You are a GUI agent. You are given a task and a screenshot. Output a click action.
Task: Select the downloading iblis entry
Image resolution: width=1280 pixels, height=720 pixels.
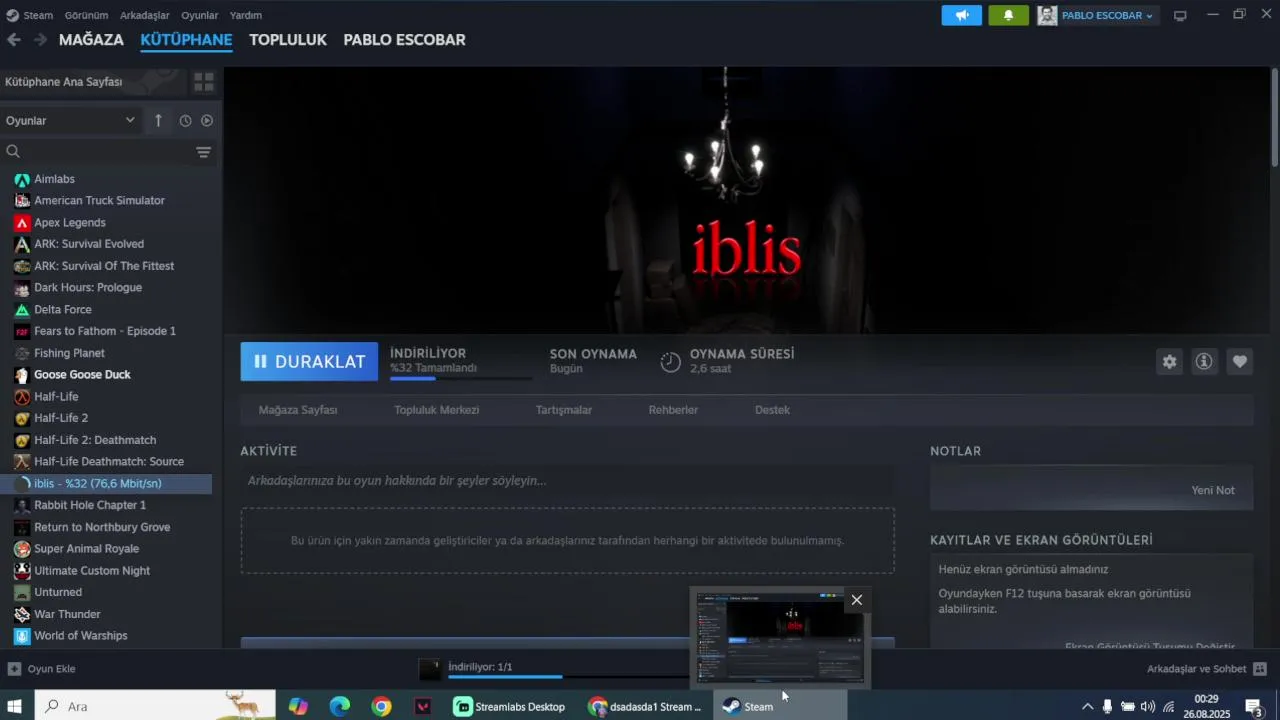click(106, 483)
